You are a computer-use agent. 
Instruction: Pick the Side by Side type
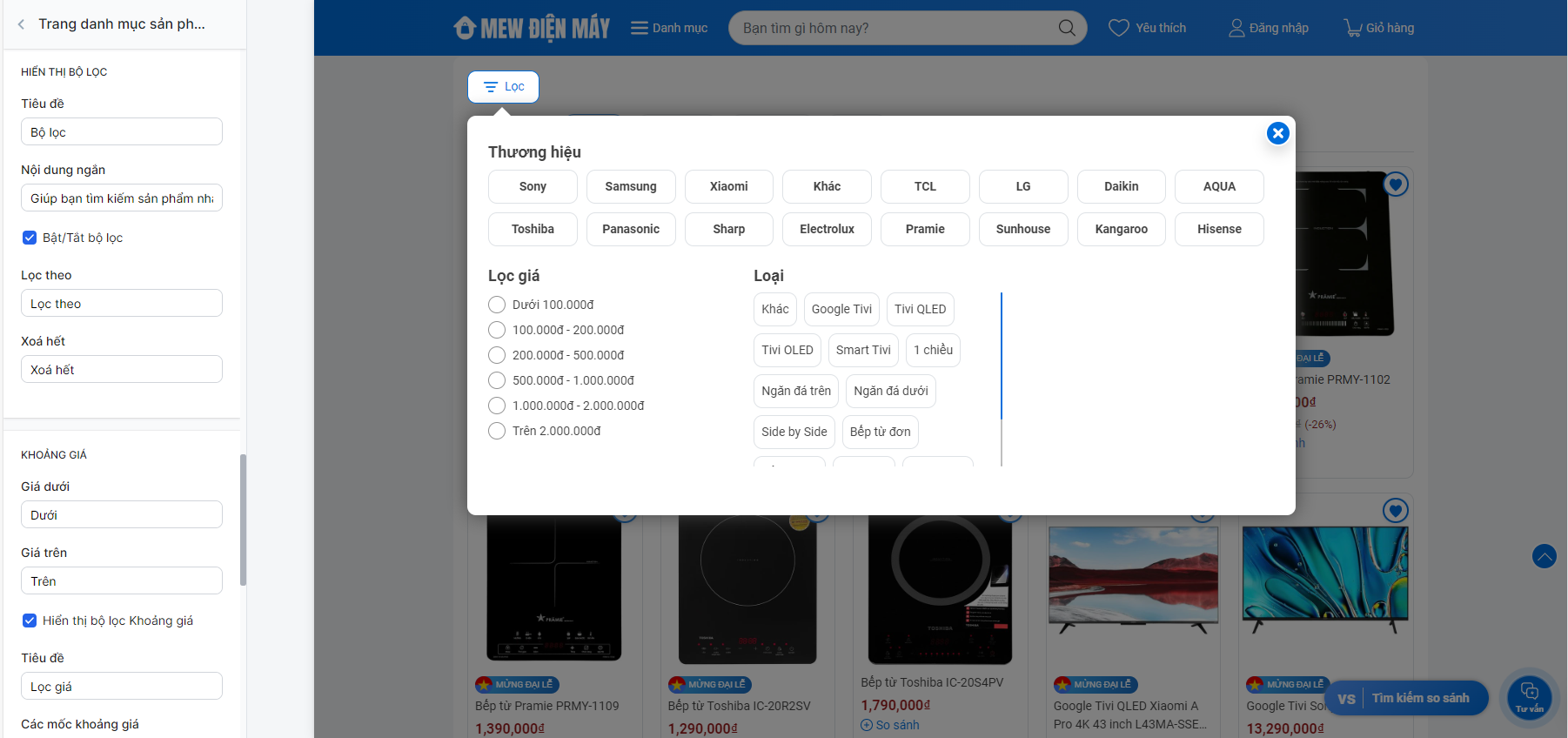click(794, 432)
